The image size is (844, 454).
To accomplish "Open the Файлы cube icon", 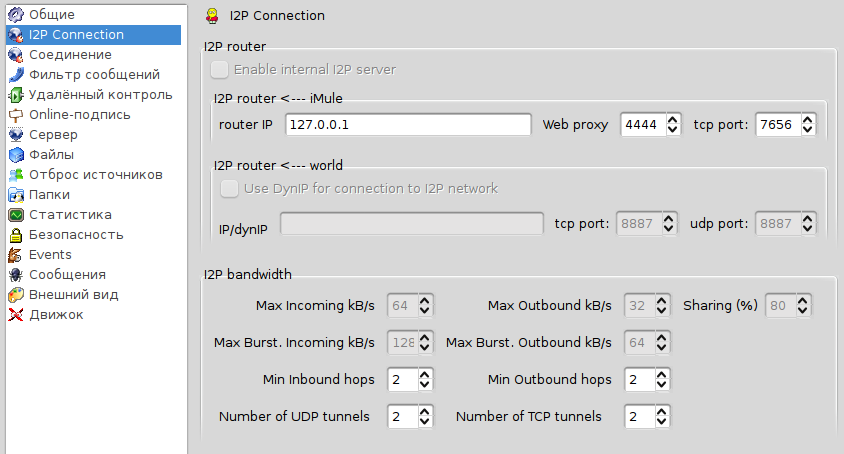I will click(16, 155).
